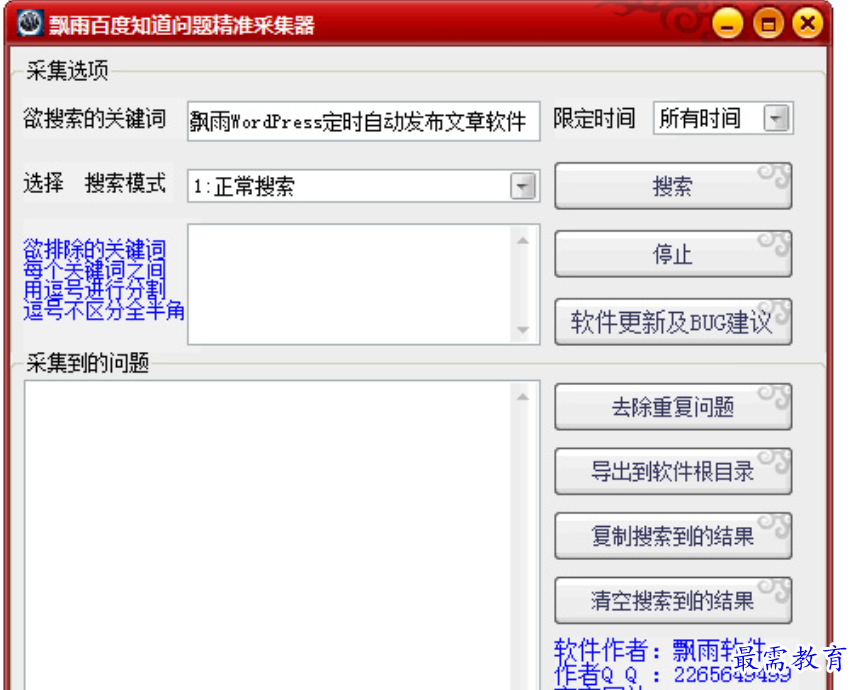
Task: Open 软件更新及BUG建议
Action: point(673,322)
